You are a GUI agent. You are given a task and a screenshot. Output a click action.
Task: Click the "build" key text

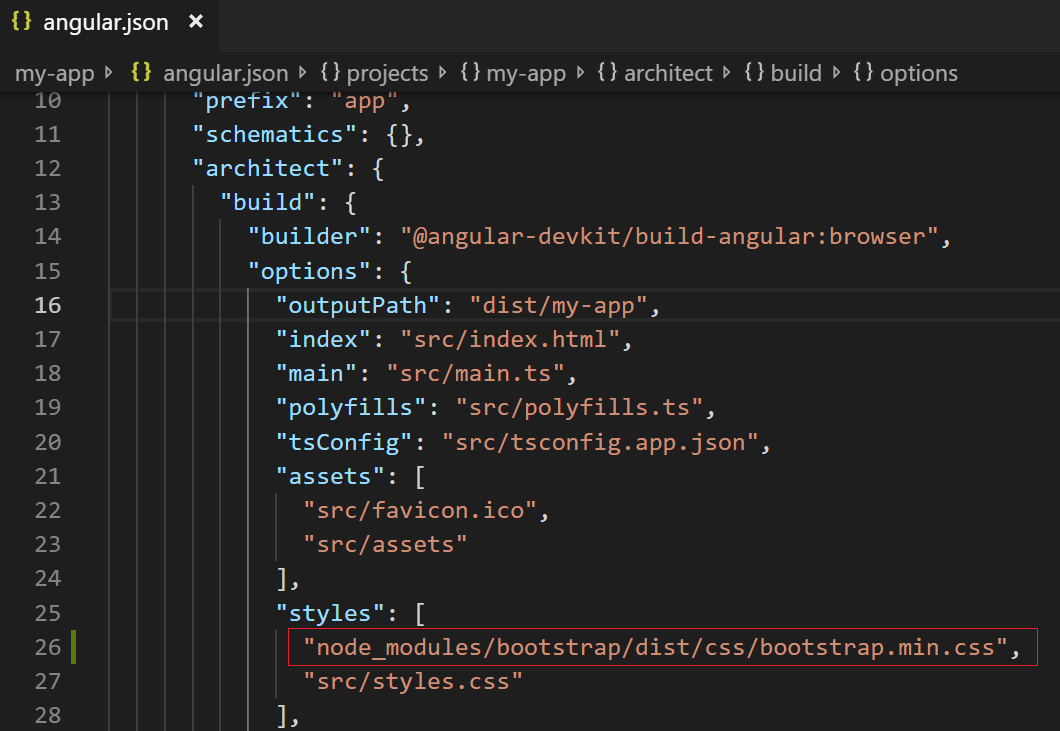tap(268, 202)
